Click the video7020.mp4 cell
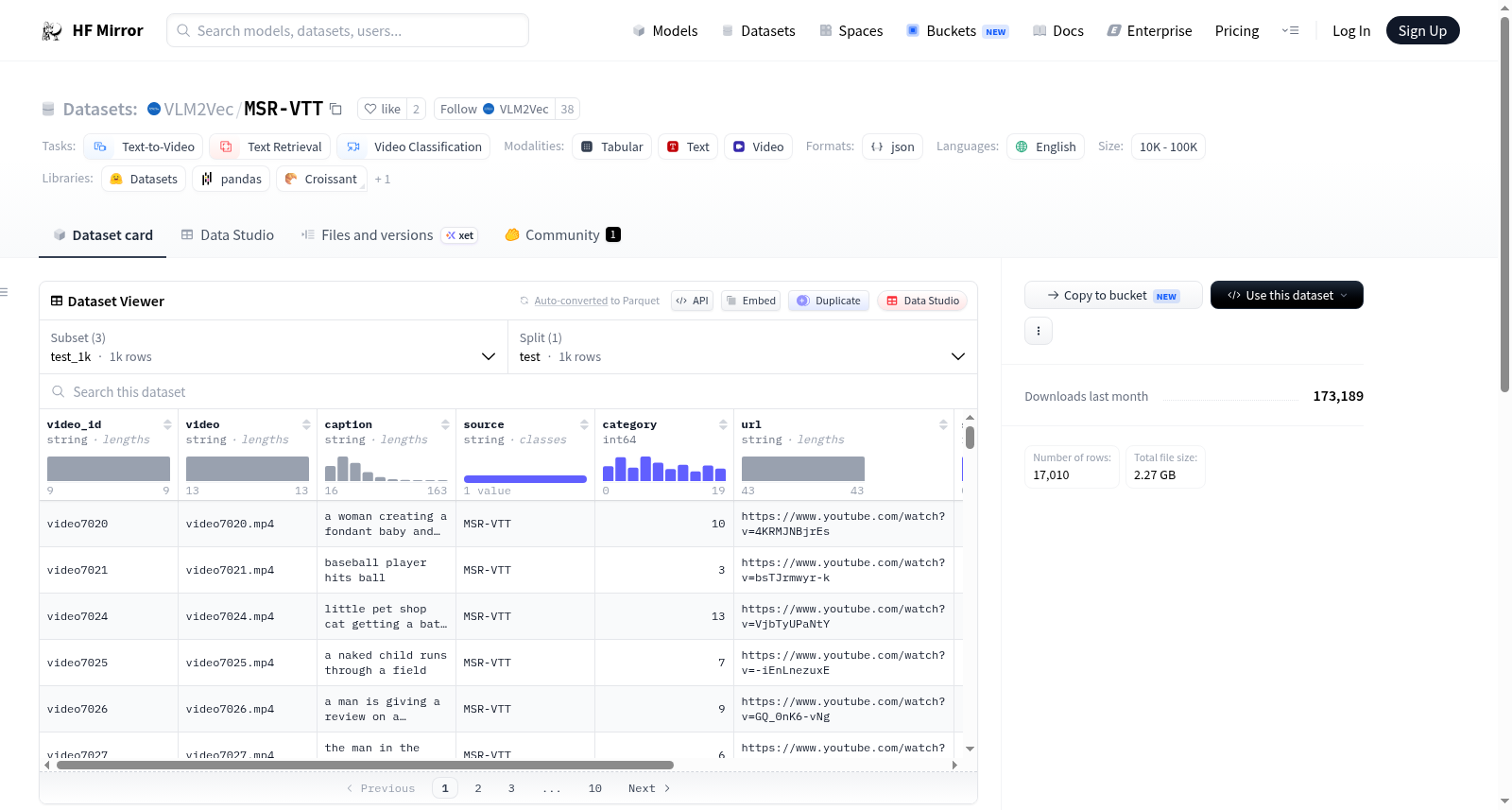The image size is (1512, 810). (248, 524)
